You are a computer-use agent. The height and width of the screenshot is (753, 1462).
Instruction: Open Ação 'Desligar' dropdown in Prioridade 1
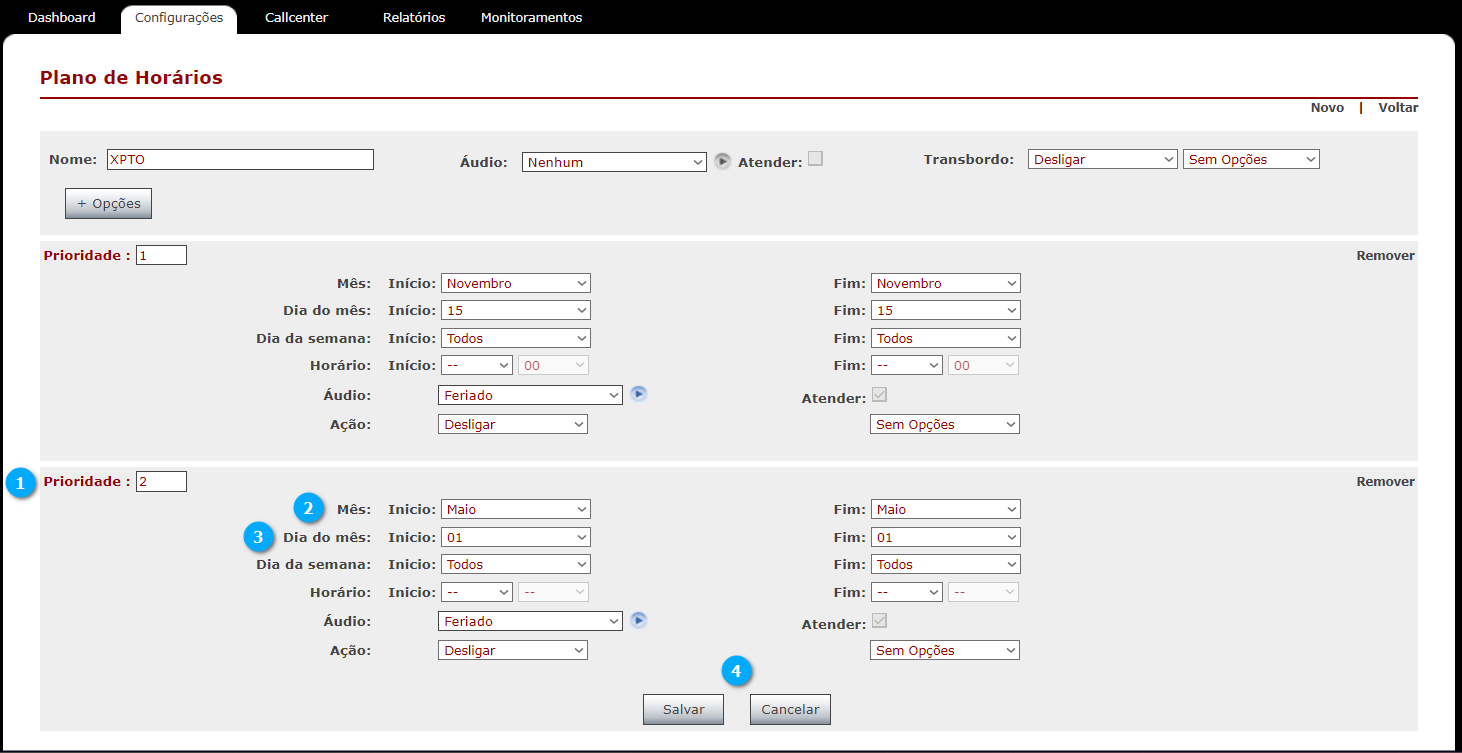tap(513, 424)
